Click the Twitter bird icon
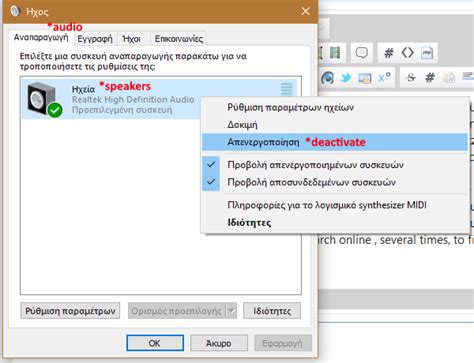This screenshot has width=474, height=363. click(346, 78)
